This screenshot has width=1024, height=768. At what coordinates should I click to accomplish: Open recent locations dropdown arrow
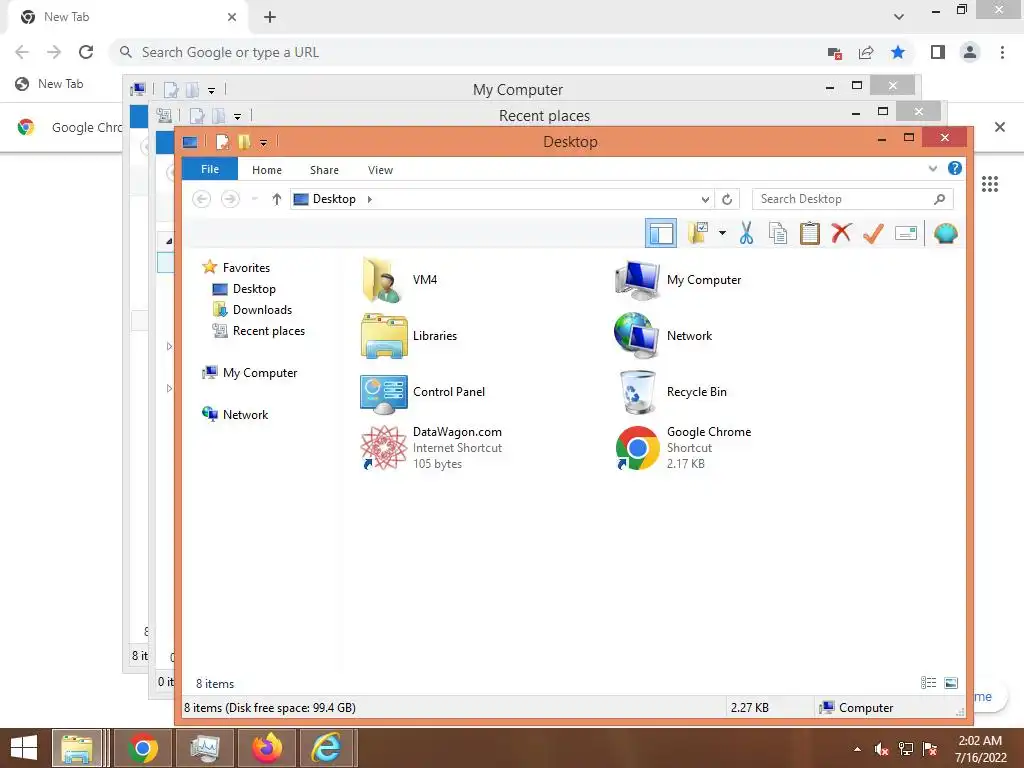[x=255, y=199]
